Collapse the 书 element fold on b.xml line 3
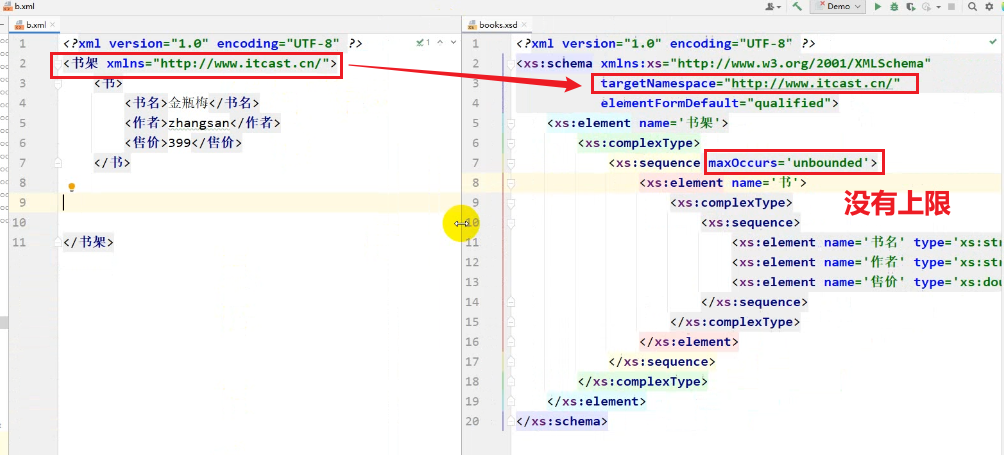 [x=58, y=83]
